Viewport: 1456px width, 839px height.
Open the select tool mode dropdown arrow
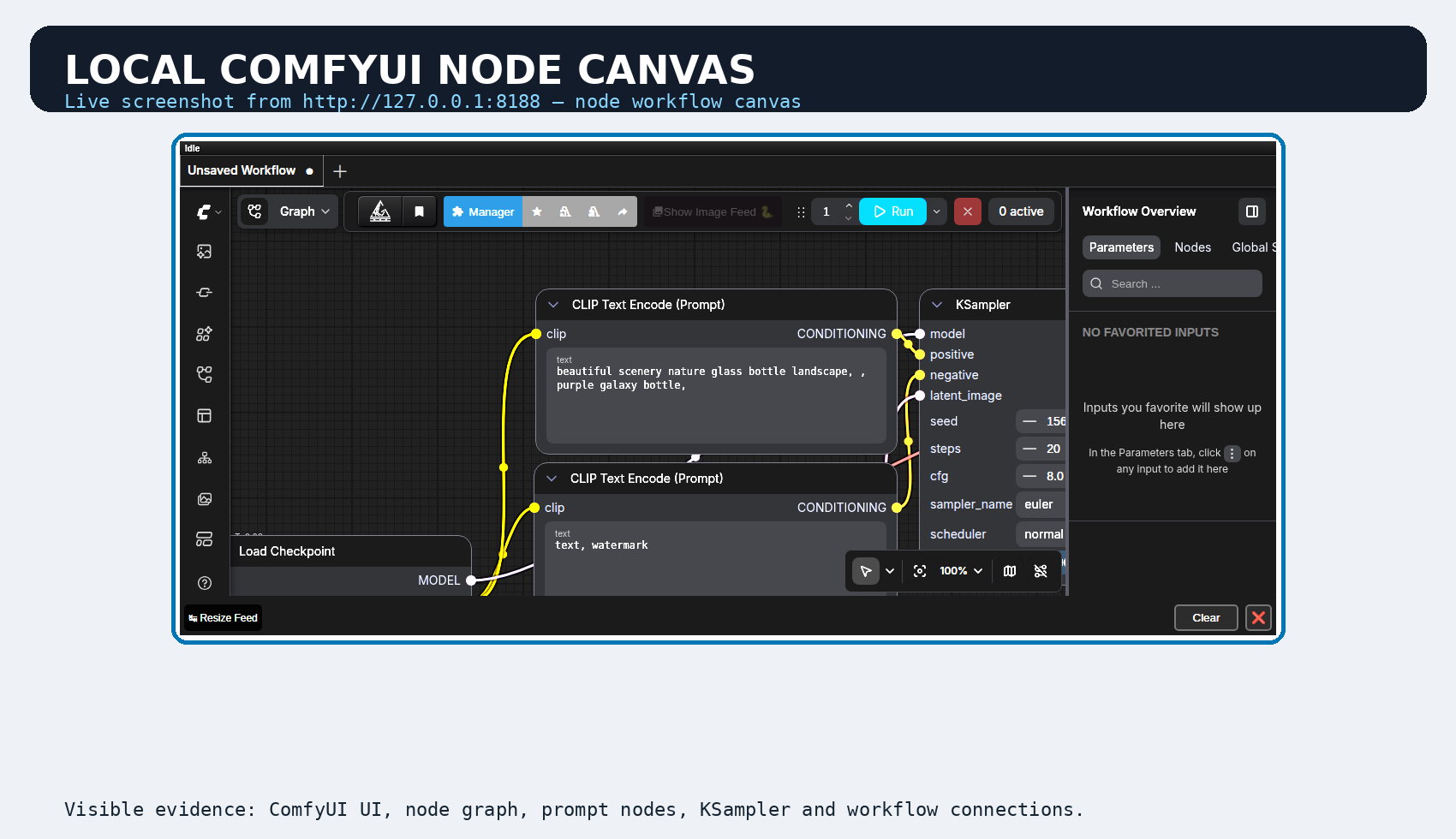click(x=890, y=571)
